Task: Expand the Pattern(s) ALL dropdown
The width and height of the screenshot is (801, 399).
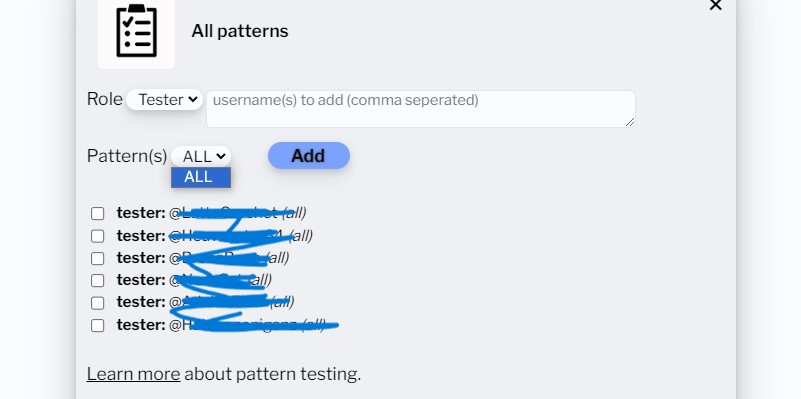Action: [201, 156]
